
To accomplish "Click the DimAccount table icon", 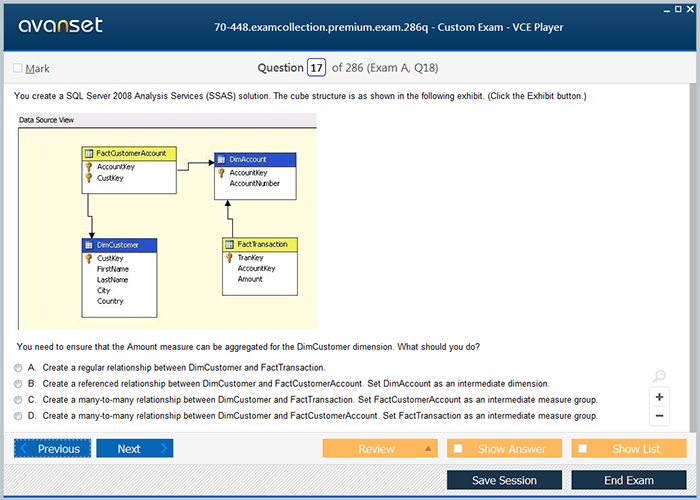I will pos(221,160).
